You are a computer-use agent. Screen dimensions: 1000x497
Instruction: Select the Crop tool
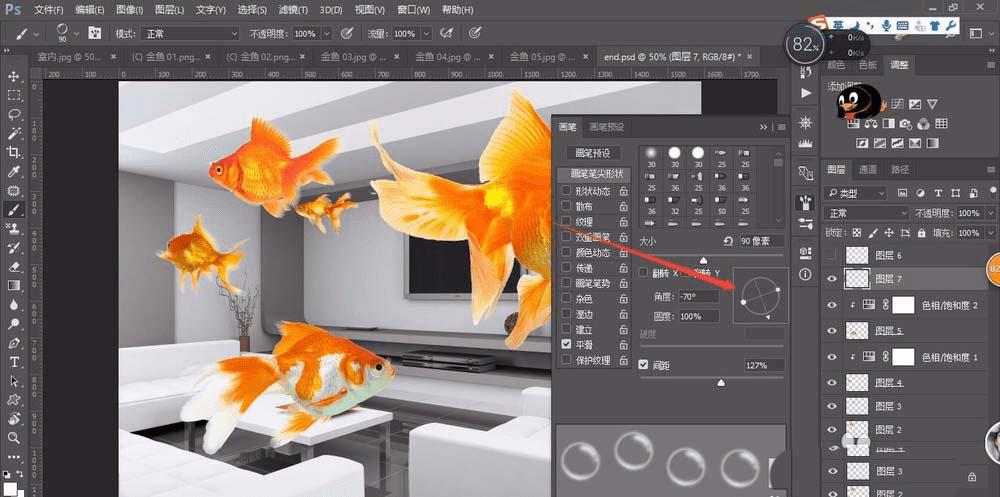pos(13,152)
